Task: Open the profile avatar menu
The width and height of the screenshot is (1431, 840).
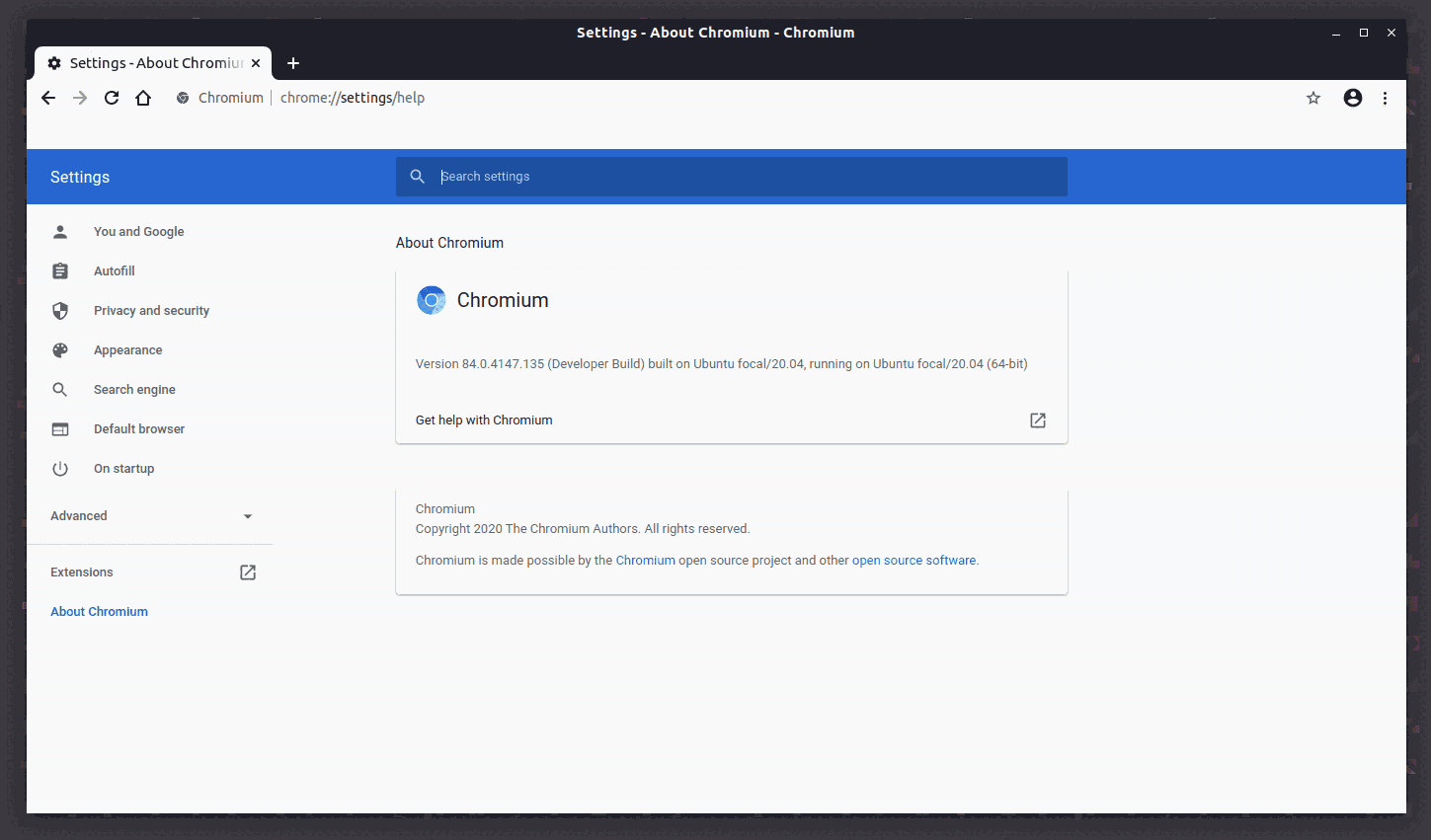Action: [1352, 98]
